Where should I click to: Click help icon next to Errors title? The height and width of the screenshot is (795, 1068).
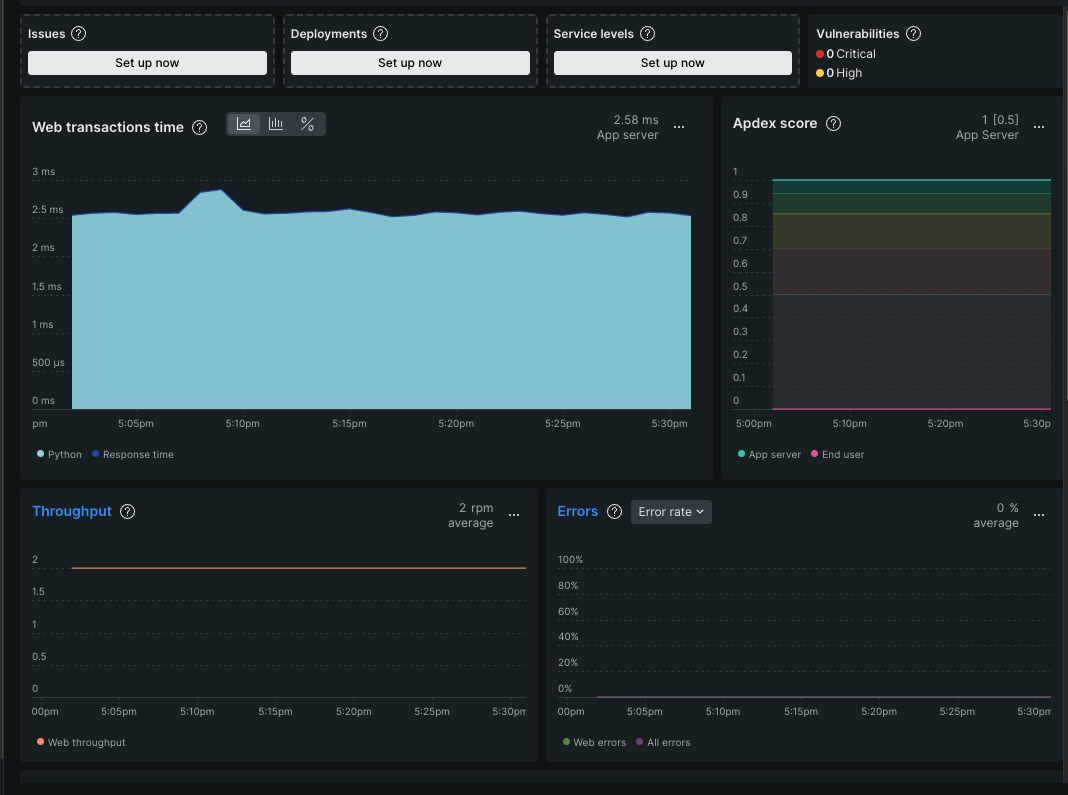[x=614, y=512]
